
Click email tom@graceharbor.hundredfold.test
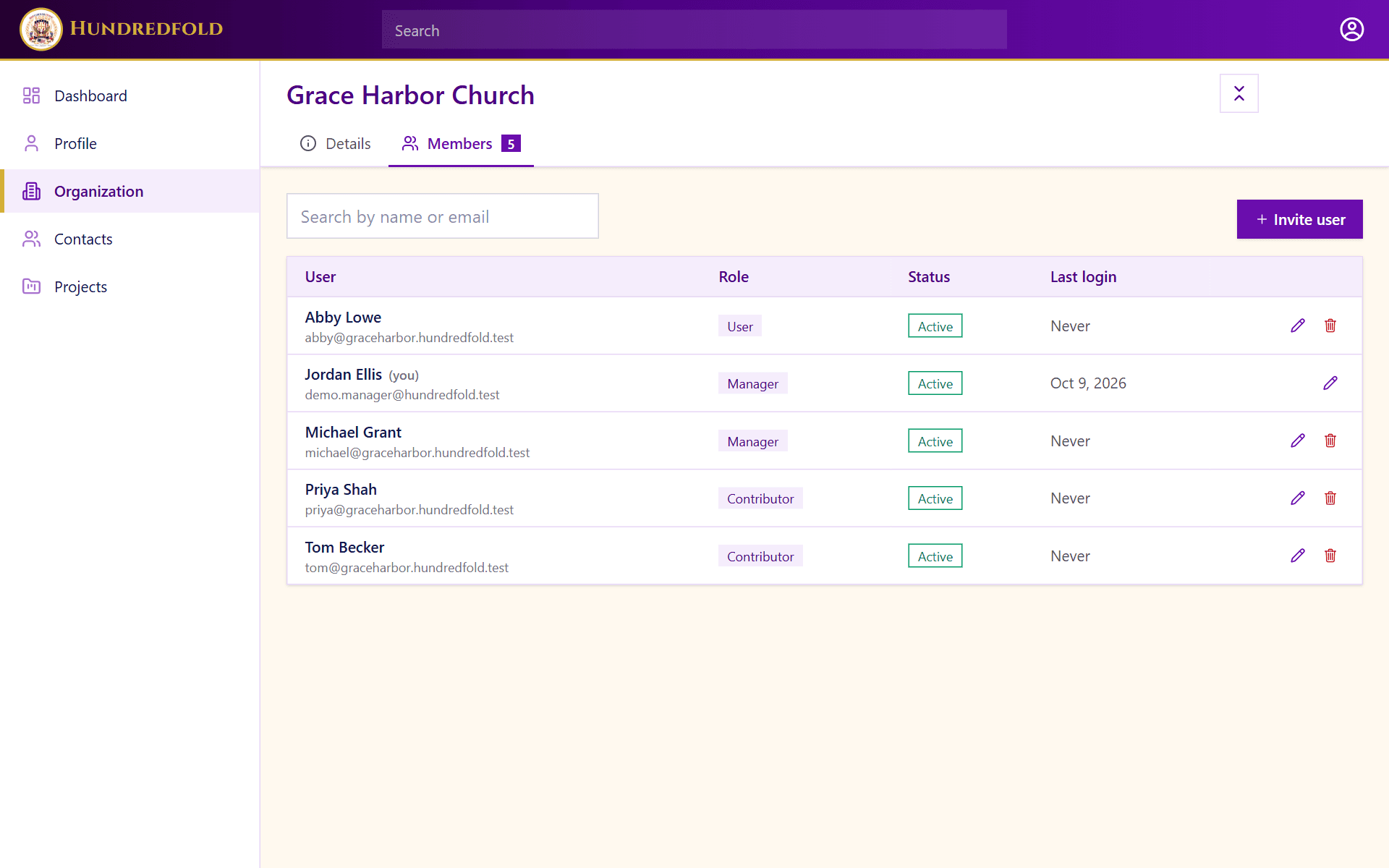407,568
